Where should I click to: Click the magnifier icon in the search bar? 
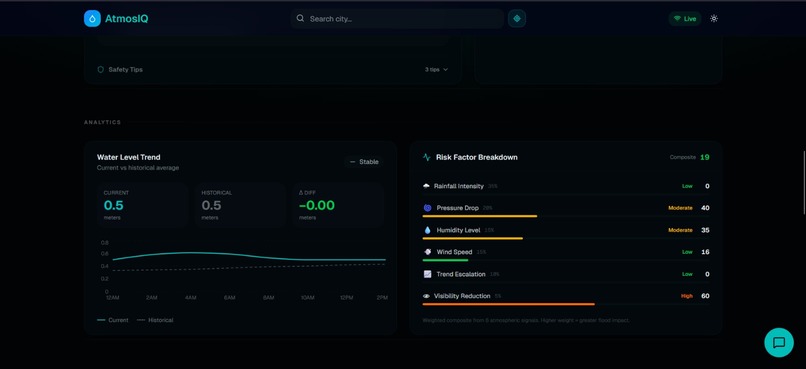(300, 19)
